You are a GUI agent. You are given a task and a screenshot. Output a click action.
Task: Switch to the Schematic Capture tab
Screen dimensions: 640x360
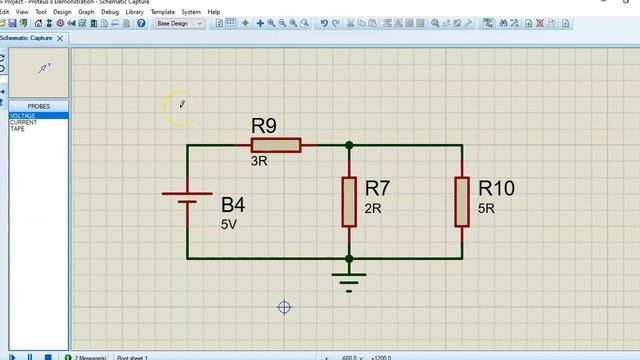(x=26, y=38)
